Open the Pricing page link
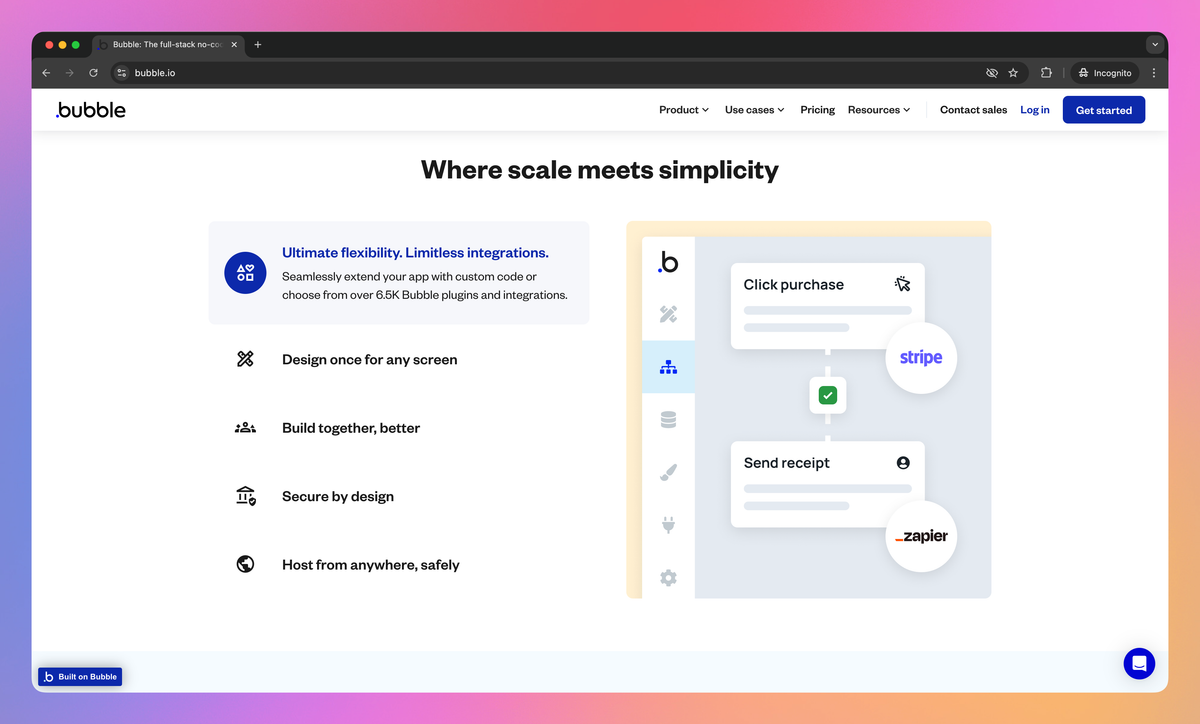Viewport: 1200px width, 724px height. (817, 110)
